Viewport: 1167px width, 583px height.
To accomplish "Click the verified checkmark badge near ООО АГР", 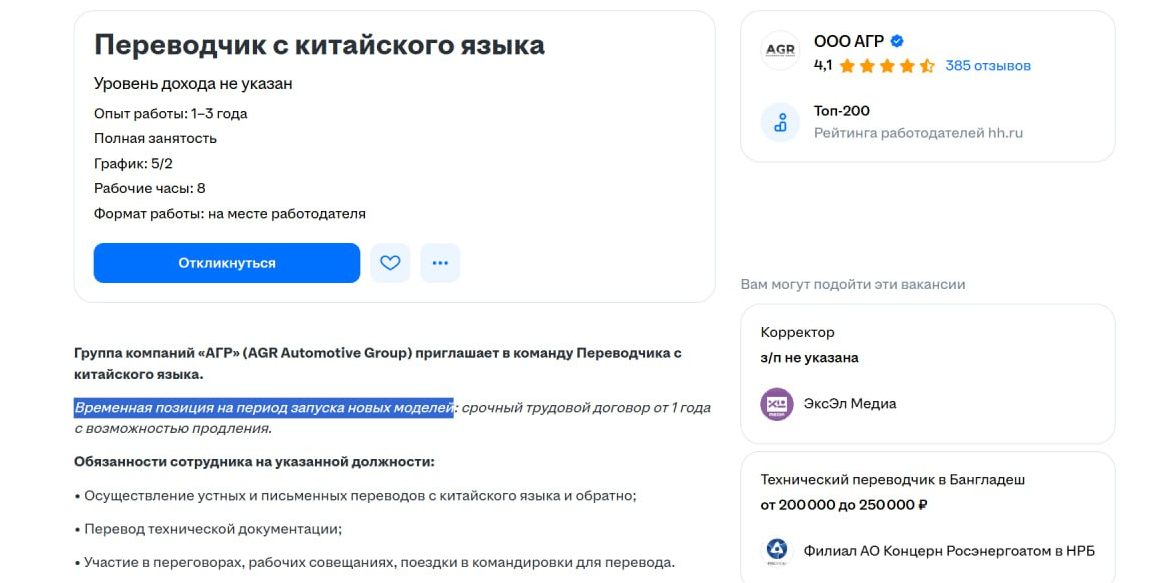I will tap(897, 42).
